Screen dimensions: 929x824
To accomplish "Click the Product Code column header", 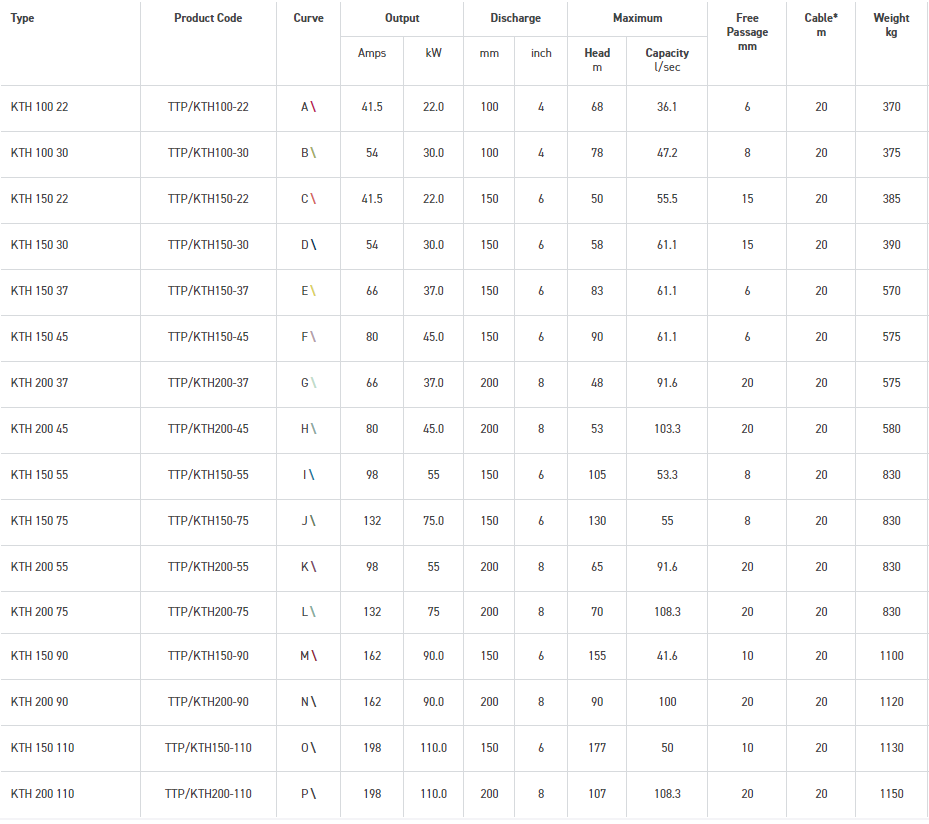I will (208, 18).
